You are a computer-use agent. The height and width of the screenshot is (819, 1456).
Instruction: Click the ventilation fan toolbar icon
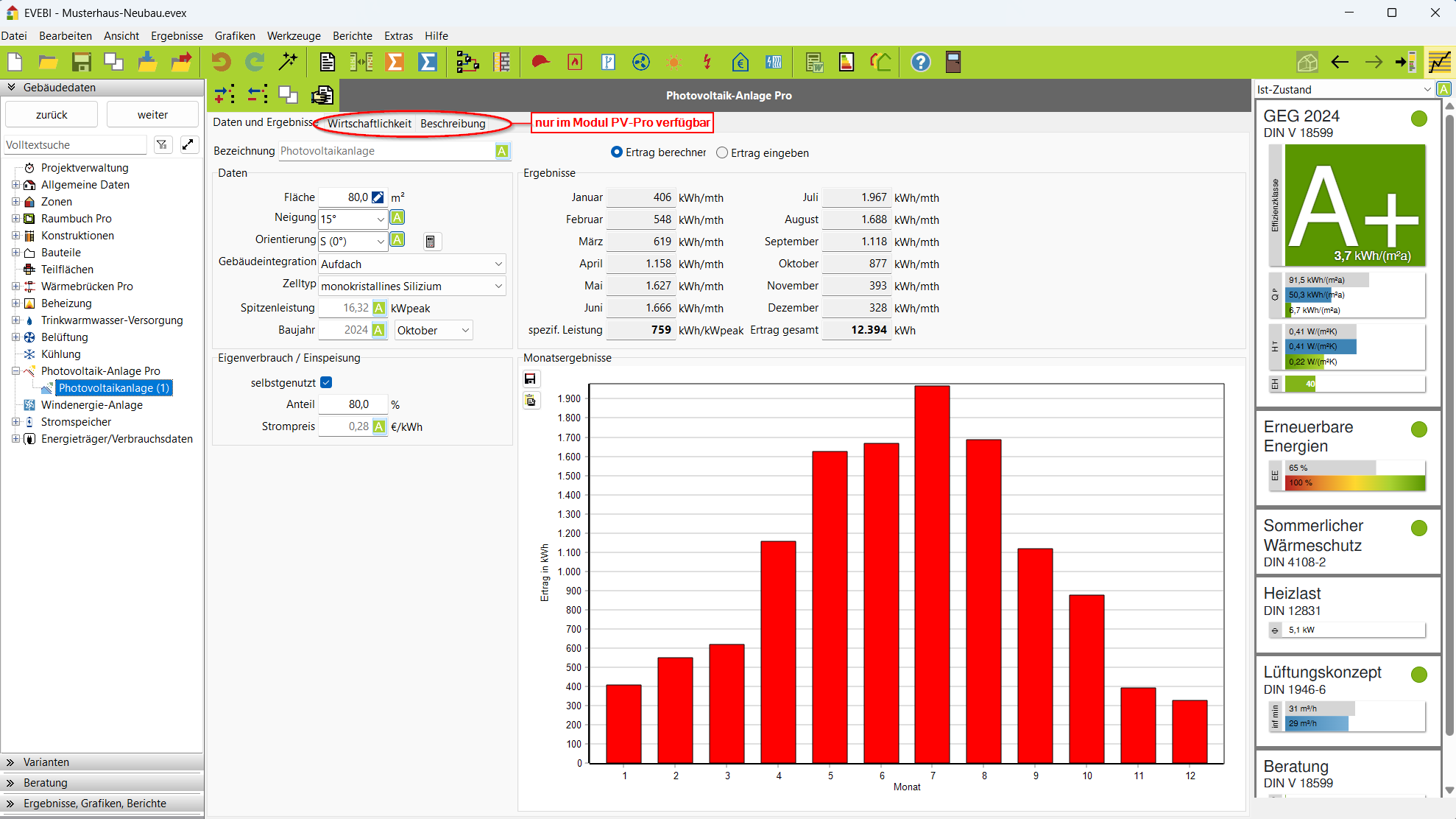pyautogui.click(x=641, y=63)
